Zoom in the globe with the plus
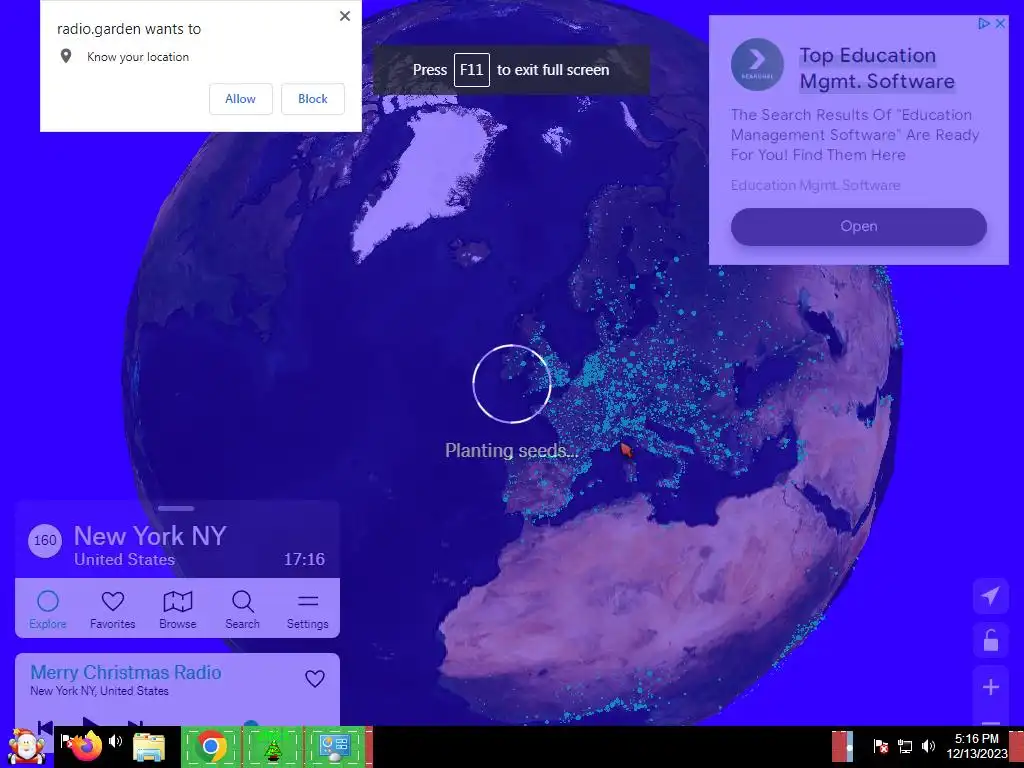 click(991, 687)
